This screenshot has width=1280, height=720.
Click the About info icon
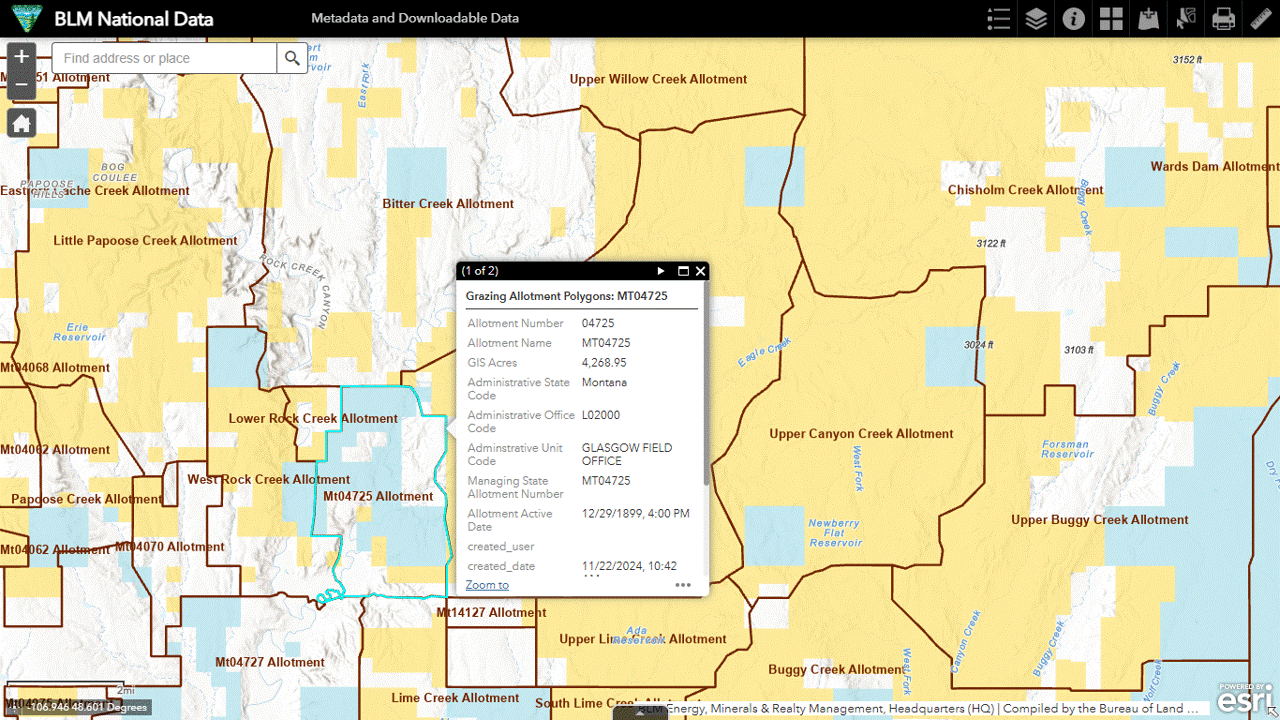pyautogui.click(x=1074, y=19)
